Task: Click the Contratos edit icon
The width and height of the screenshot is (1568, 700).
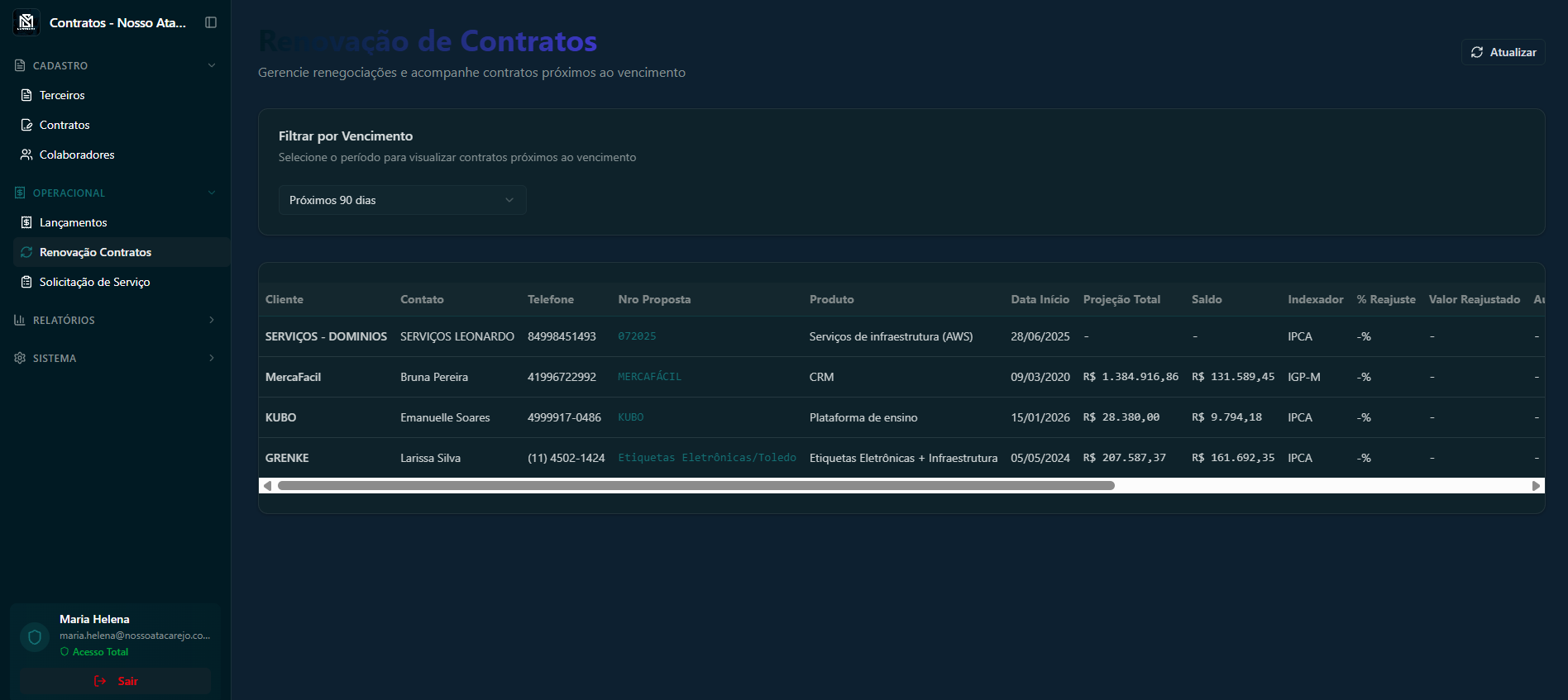Action: [x=26, y=125]
